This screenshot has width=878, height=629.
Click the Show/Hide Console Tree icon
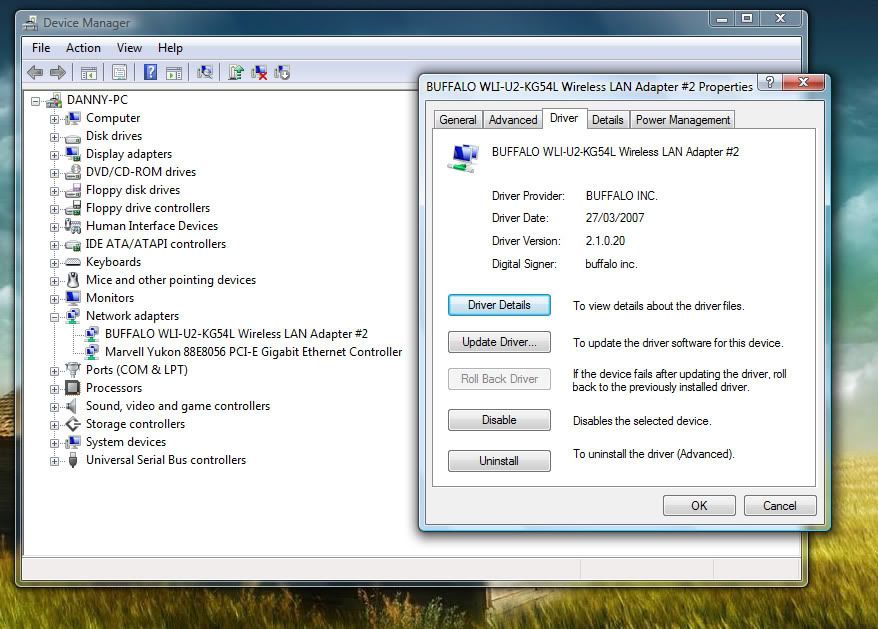89,72
